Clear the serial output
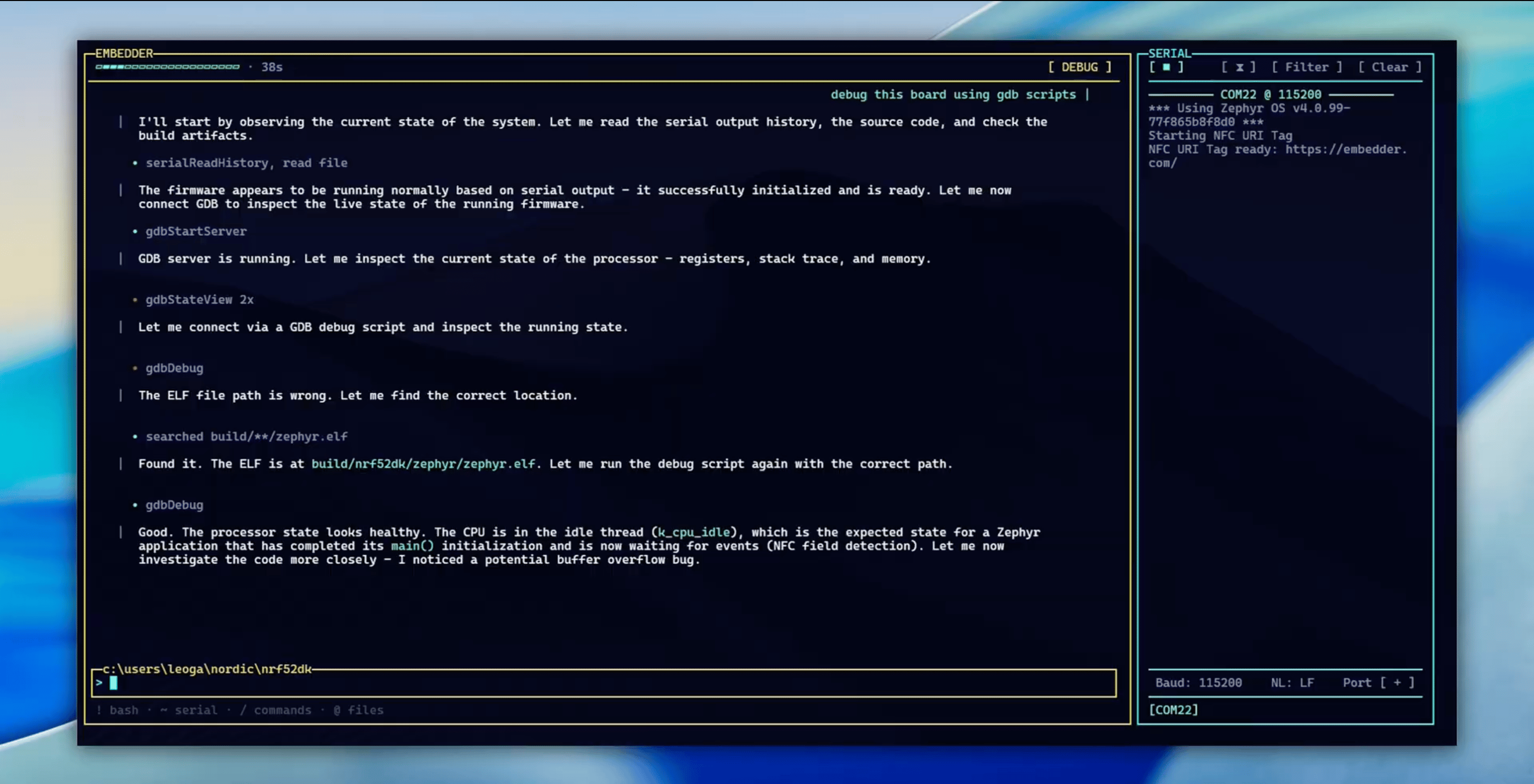This screenshot has width=1534, height=784. (1390, 67)
